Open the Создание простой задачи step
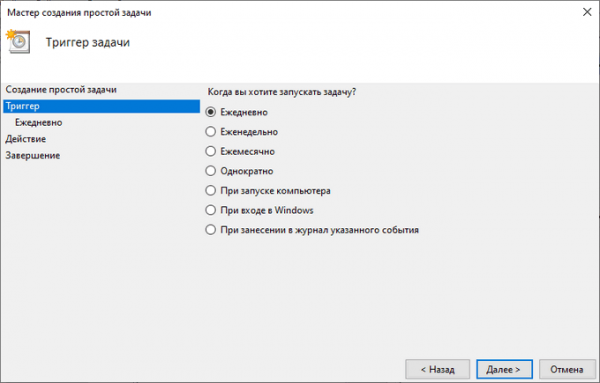 pyautogui.click(x=61, y=90)
